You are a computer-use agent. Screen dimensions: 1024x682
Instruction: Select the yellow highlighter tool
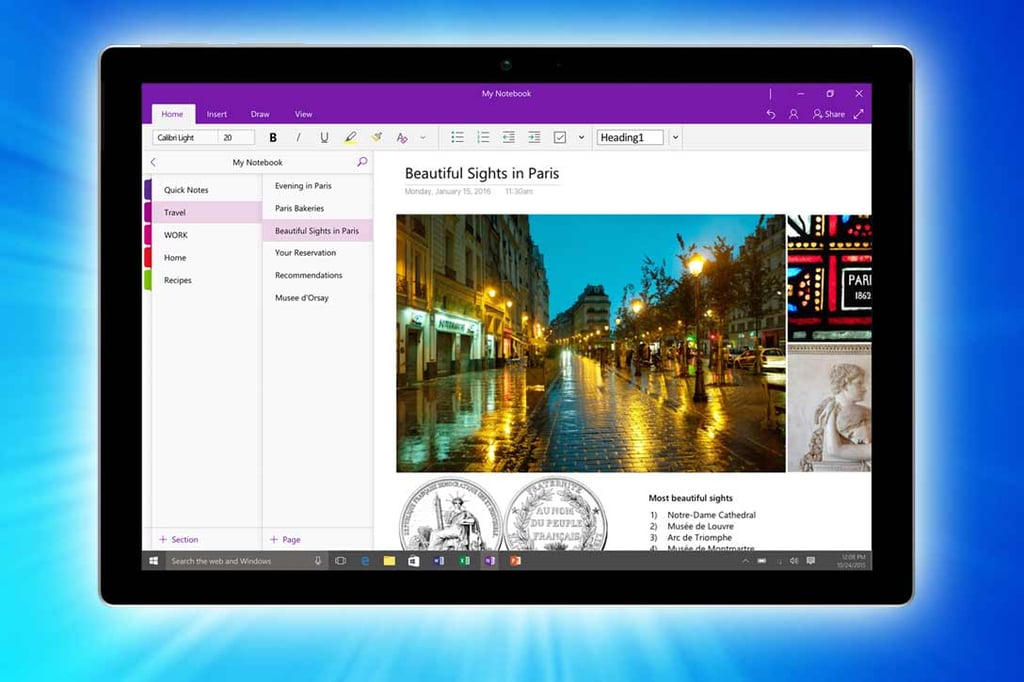350,138
